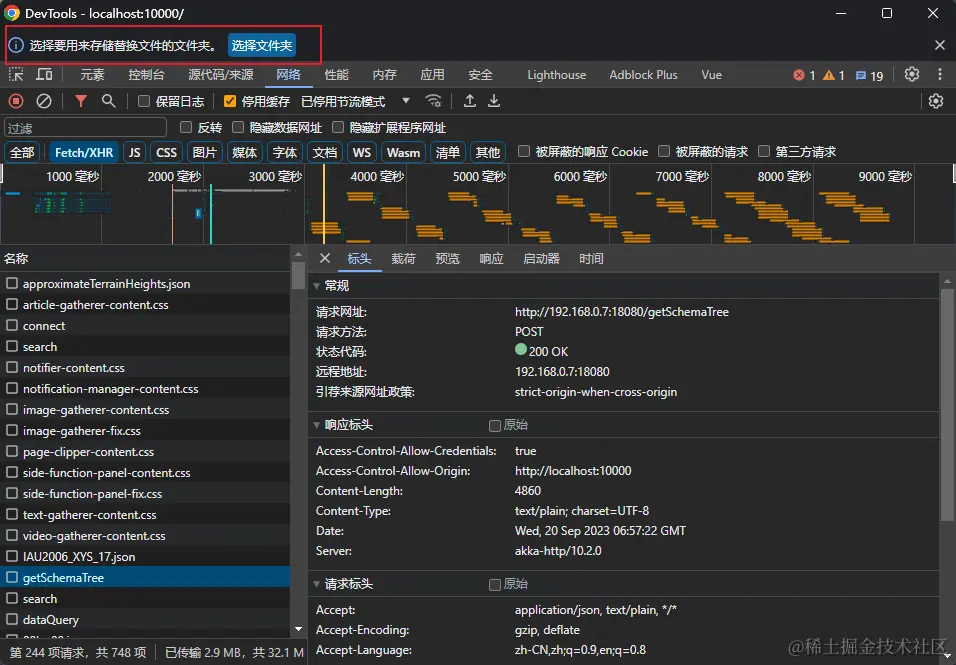Switch to the 控制台 tab
The width and height of the screenshot is (956, 665).
[x=146, y=75]
